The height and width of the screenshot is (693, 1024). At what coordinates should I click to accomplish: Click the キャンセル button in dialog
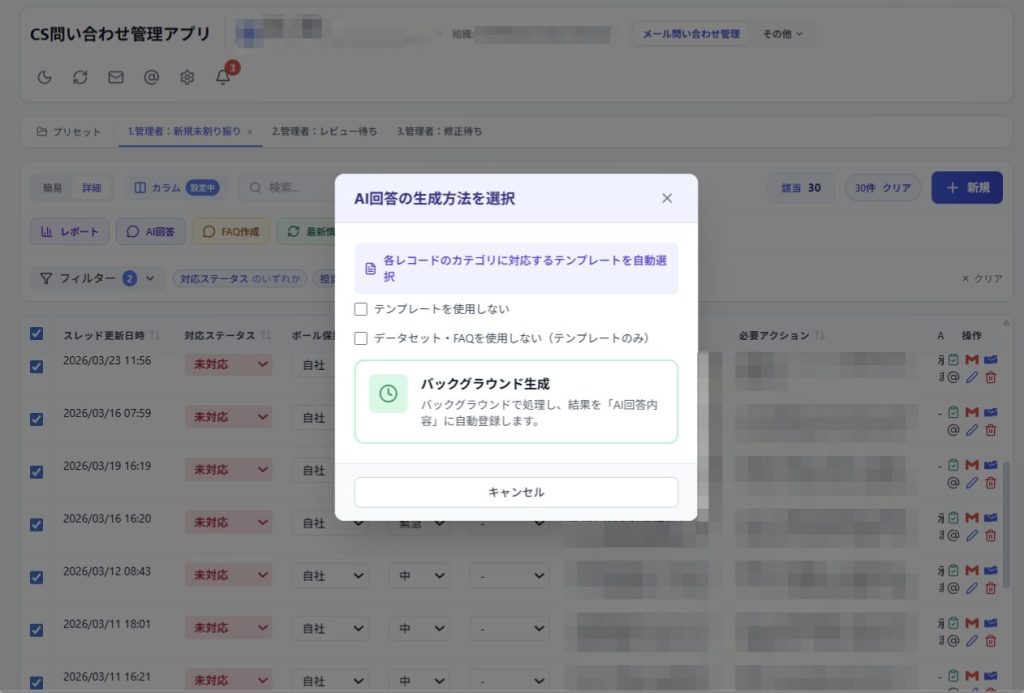click(516, 492)
